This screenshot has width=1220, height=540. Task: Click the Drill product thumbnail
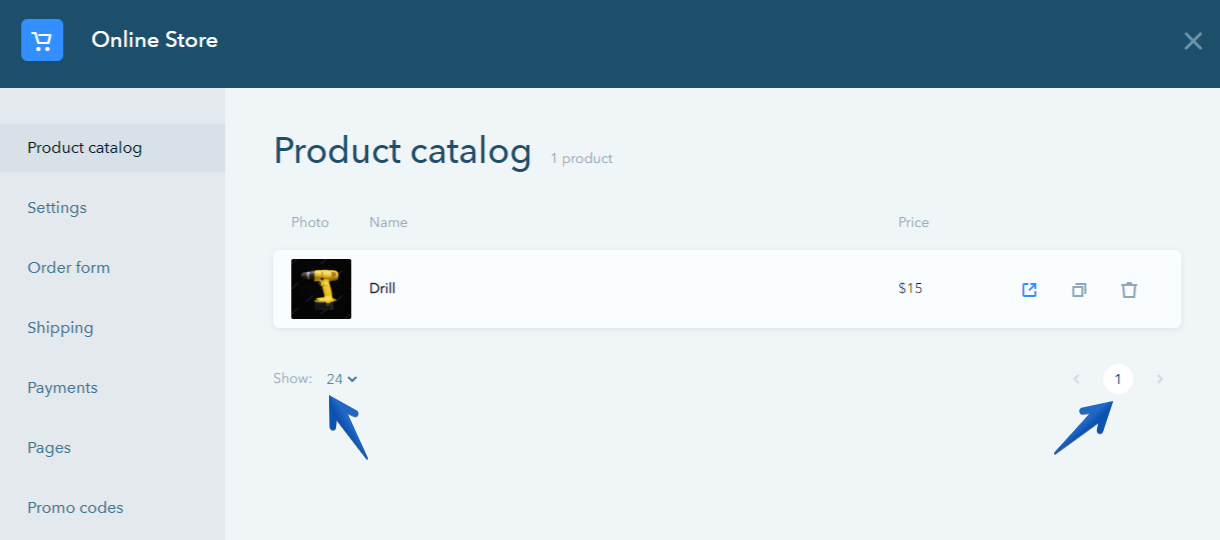(321, 289)
